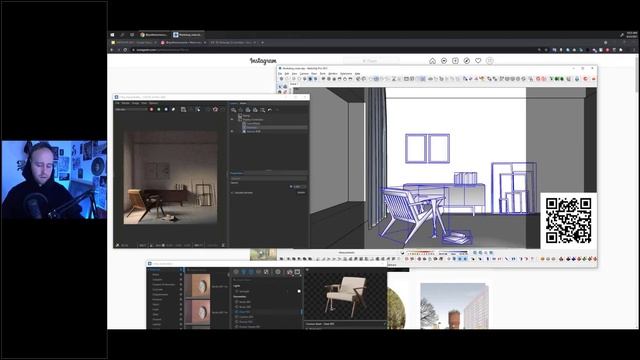The height and width of the screenshot is (360, 640).
Task: Select highlighted layer row in frame buffer
Action: [x=275, y=127]
